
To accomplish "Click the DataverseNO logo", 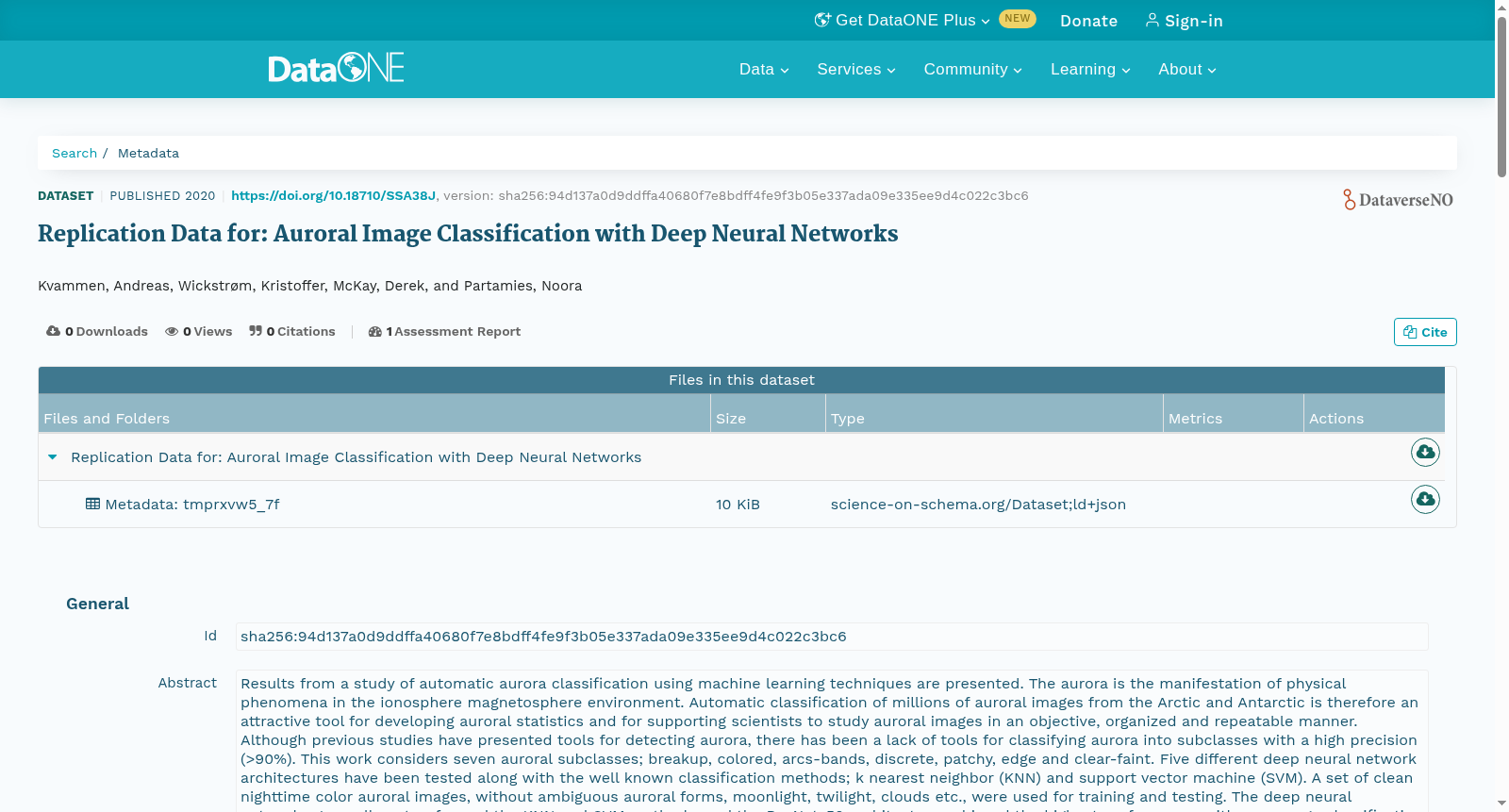I will pyautogui.click(x=1398, y=199).
